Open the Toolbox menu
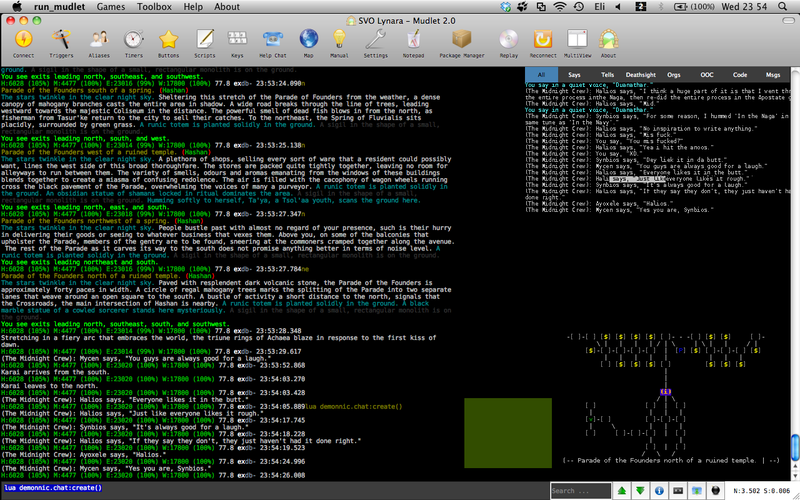The height and width of the screenshot is (500, 800). (x=154, y=7)
